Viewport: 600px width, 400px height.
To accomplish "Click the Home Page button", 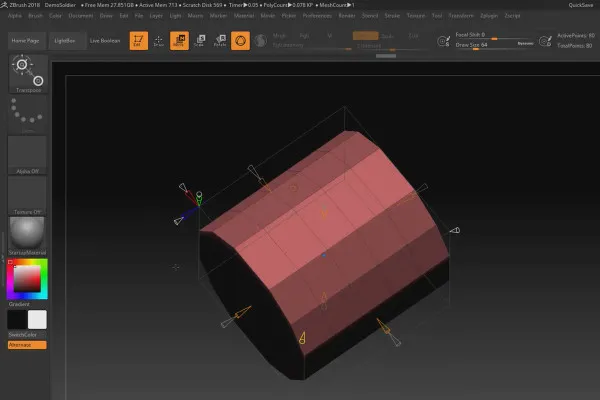I will pyautogui.click(x=25, y=41).
